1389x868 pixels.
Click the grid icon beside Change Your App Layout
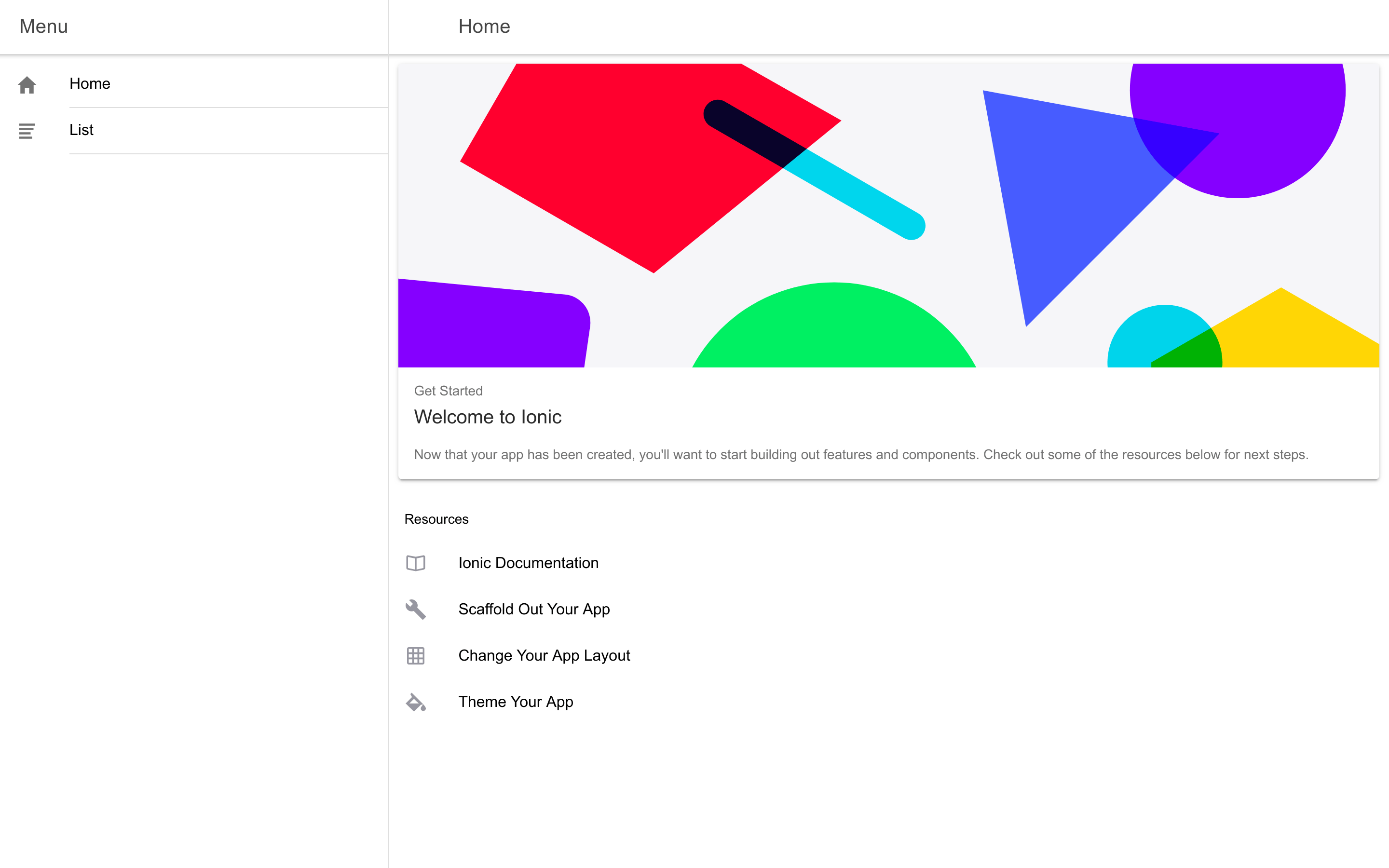coord(416,655)
